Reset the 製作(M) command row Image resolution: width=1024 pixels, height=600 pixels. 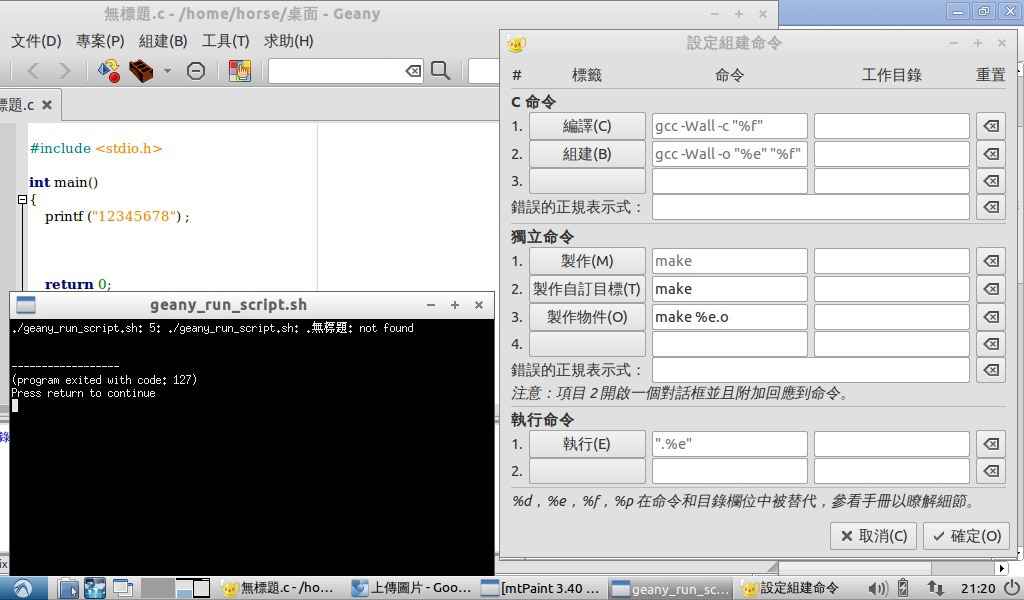(991, 261)
